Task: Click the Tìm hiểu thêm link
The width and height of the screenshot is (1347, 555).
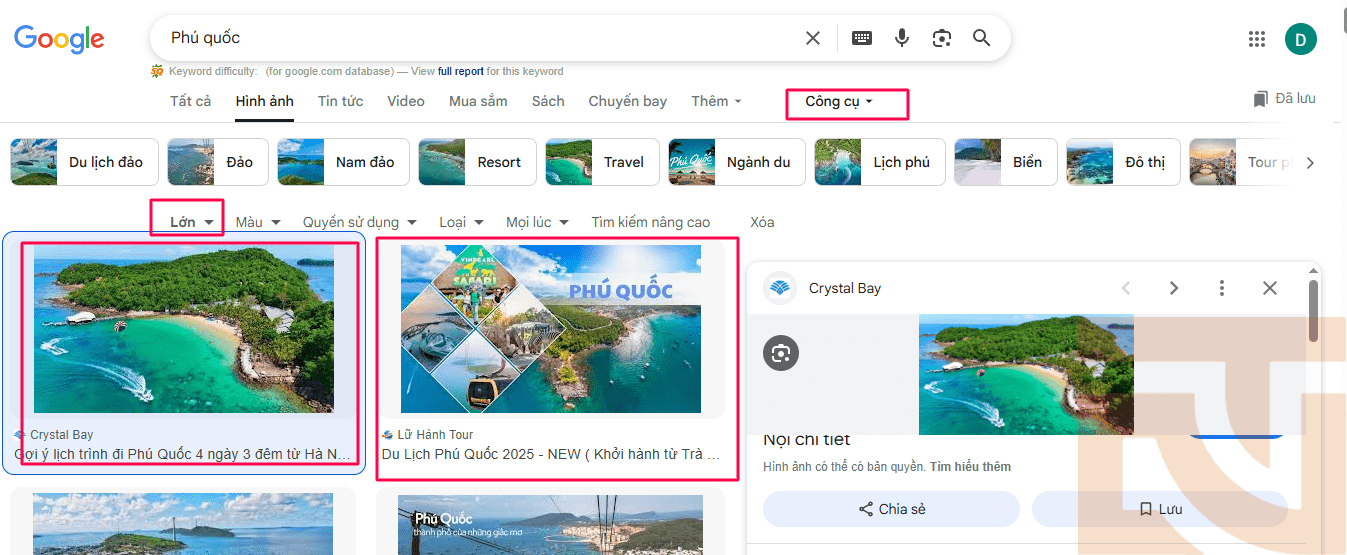Action: pos(970,467)
